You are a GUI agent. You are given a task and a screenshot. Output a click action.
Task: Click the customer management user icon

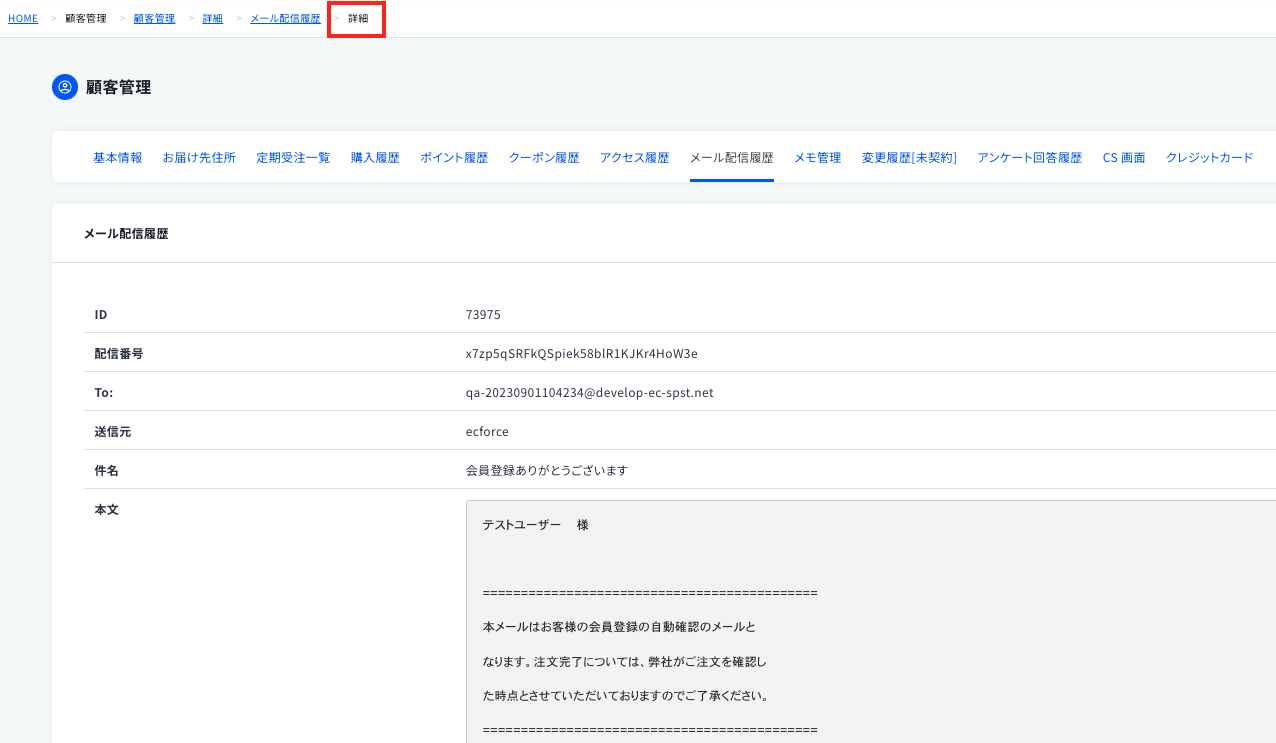point(65,87)
